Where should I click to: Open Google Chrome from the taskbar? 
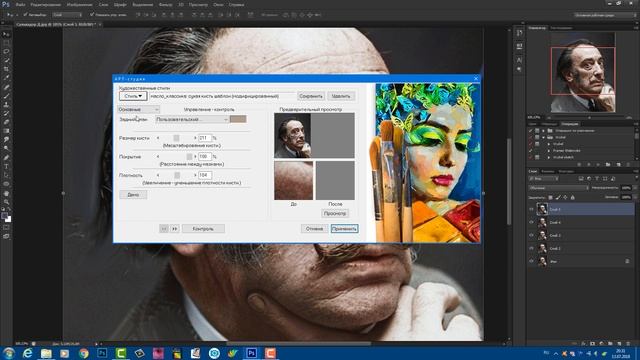coord(83,353)
